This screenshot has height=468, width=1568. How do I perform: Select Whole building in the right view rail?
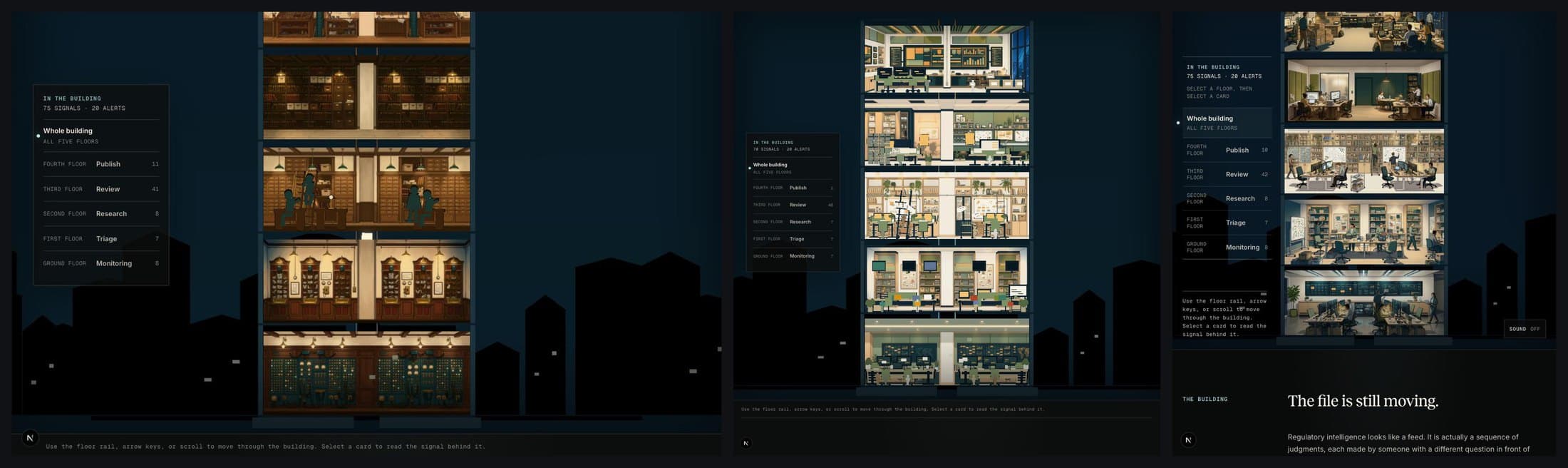1227,123
